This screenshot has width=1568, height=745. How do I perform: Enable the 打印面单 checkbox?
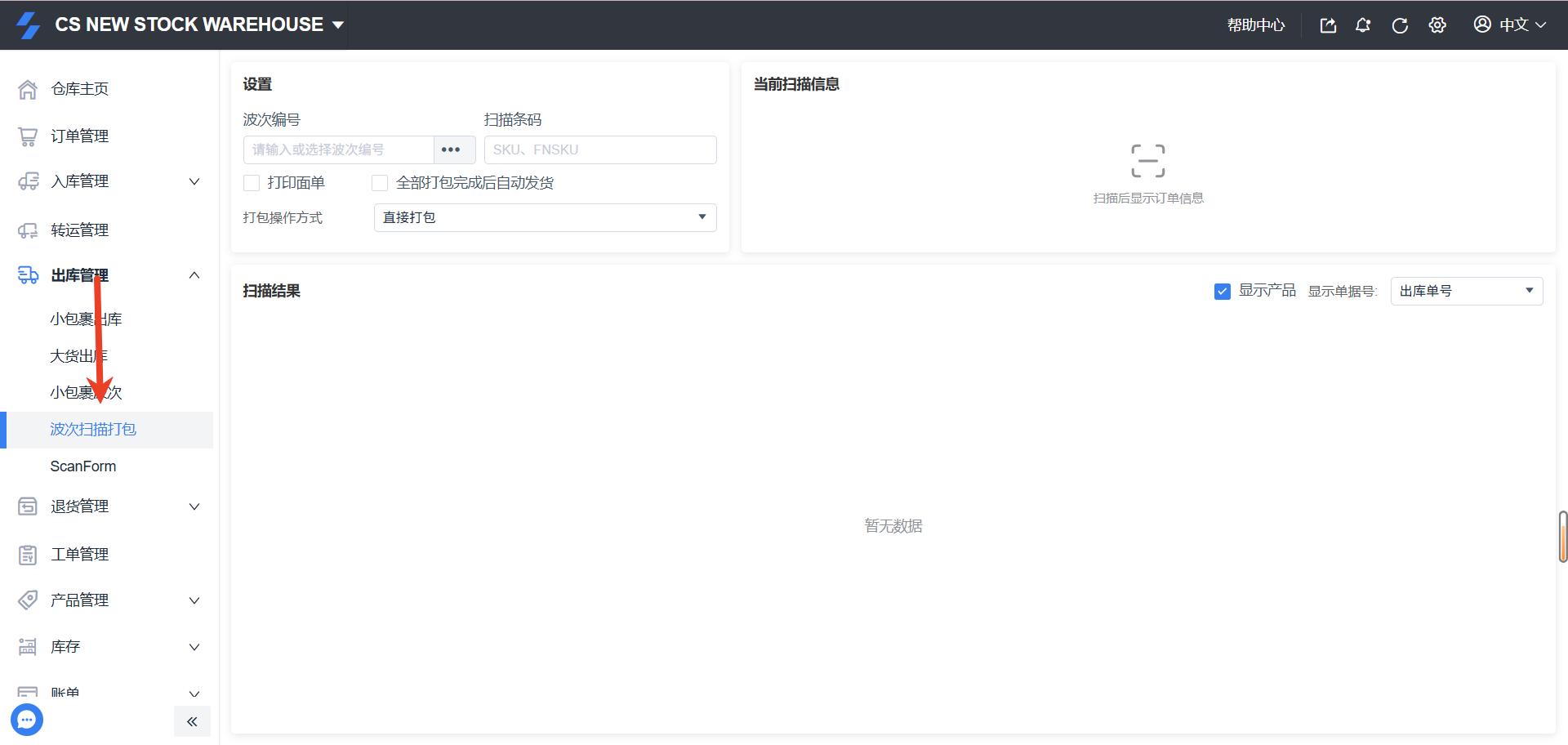252,183
